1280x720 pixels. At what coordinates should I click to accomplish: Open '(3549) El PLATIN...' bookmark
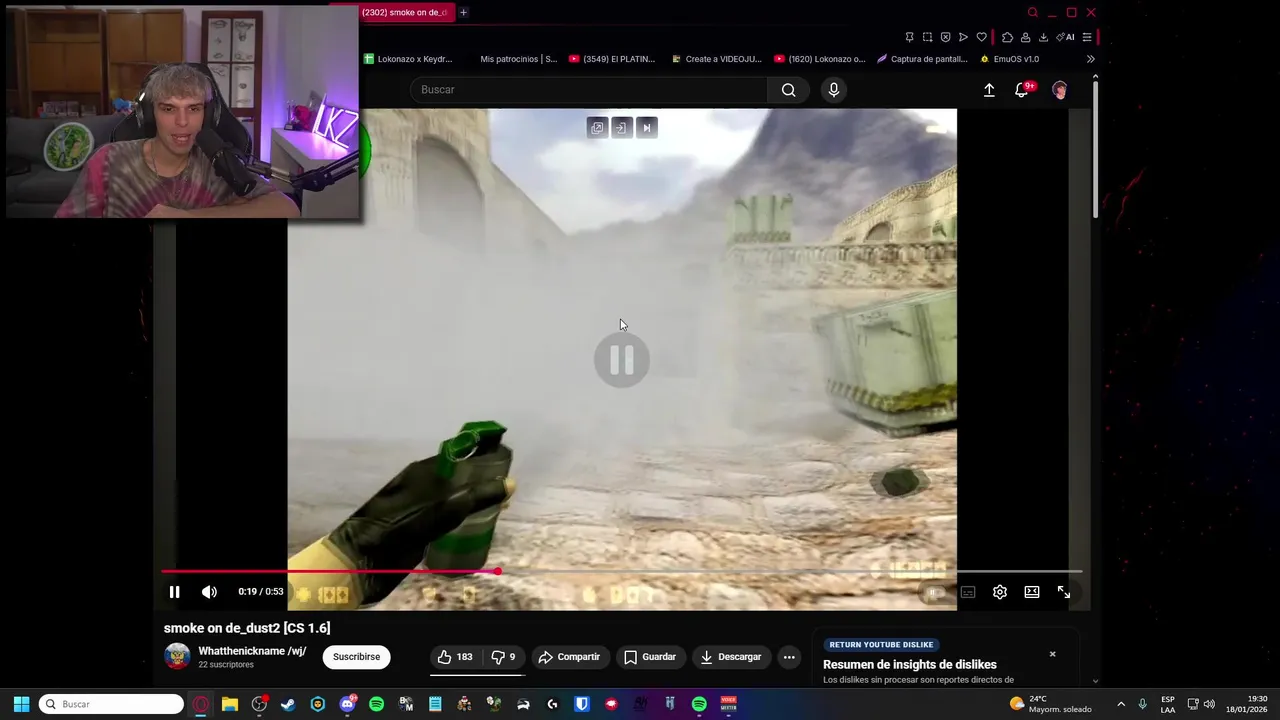(x=612, y=59)
